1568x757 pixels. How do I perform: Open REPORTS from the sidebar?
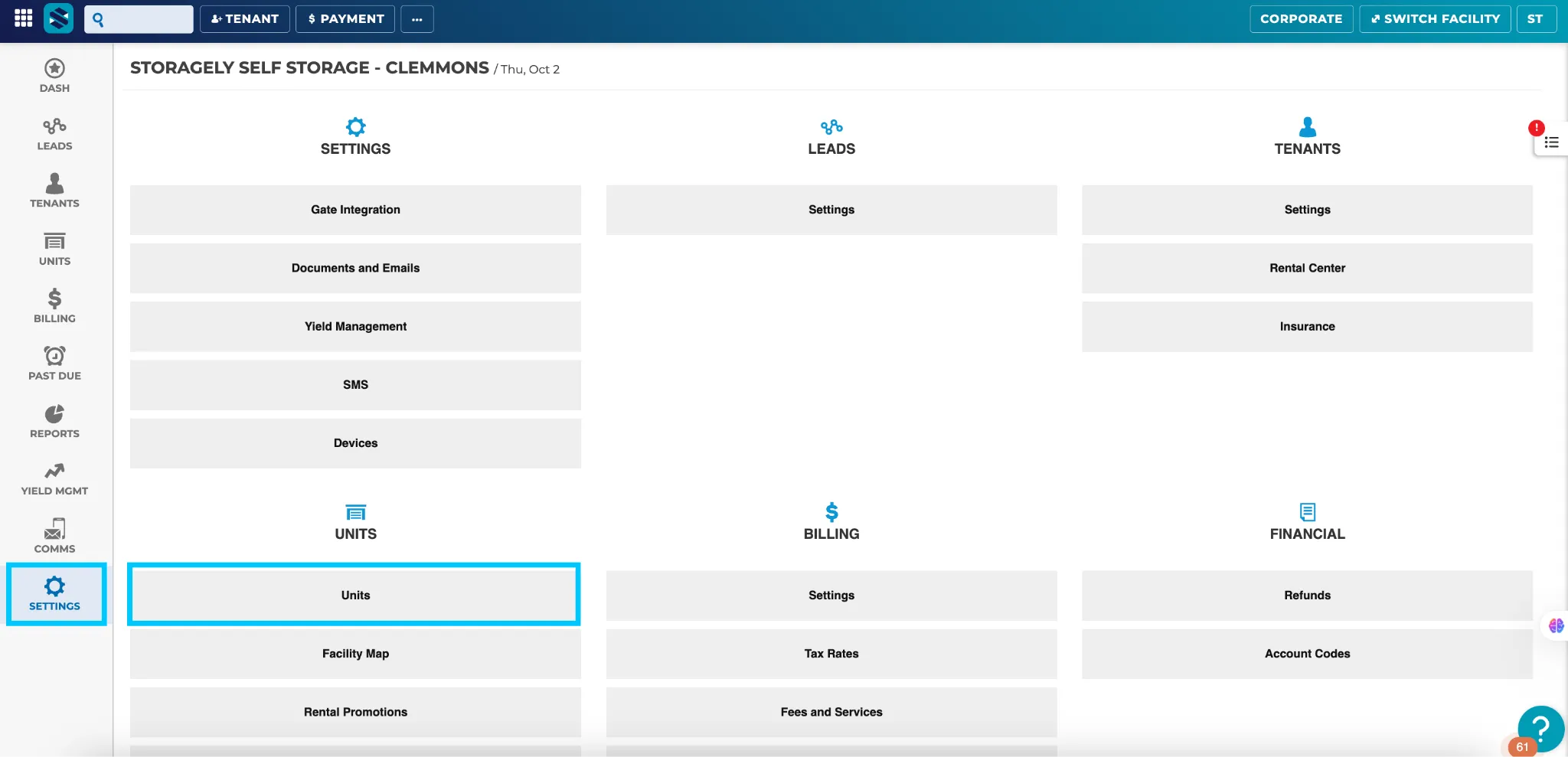(54, 421)
